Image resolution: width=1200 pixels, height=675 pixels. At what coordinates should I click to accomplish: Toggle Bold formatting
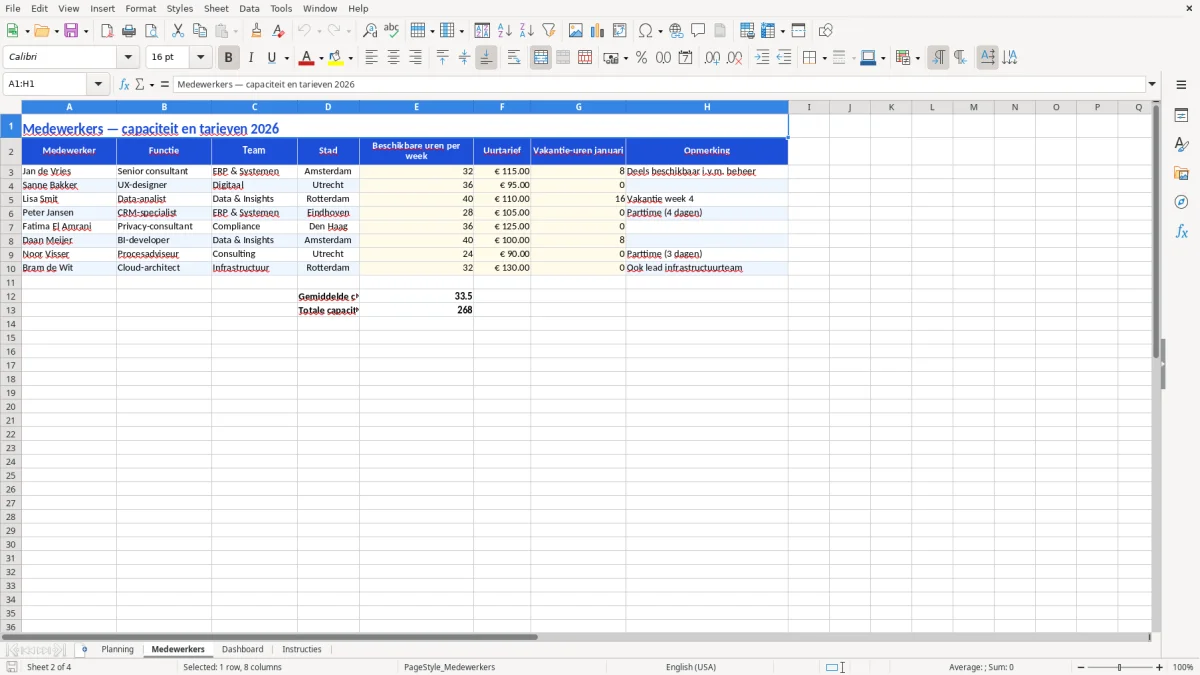coord(228,58)
